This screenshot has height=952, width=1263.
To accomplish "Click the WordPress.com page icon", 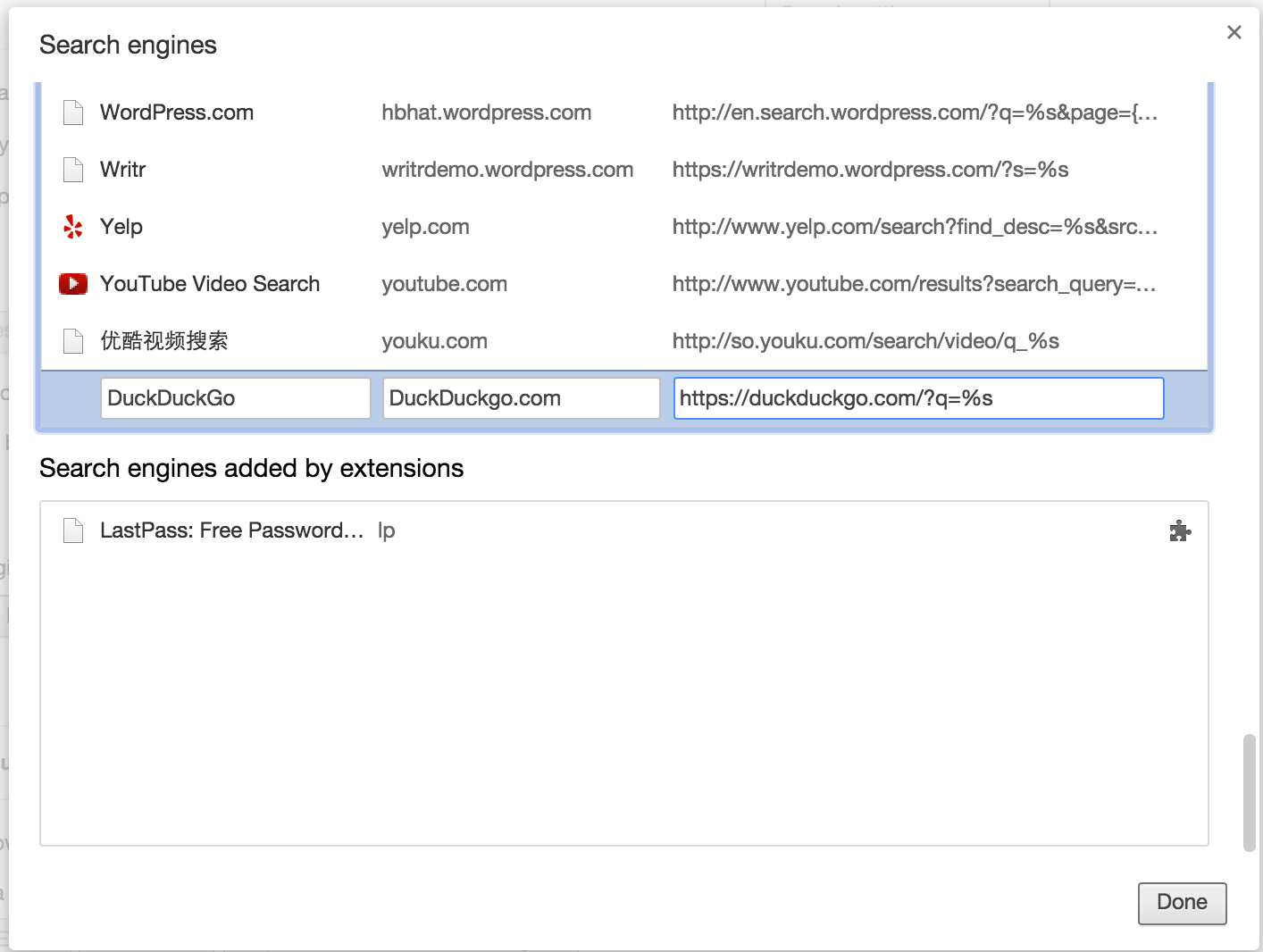I will 73,113.
